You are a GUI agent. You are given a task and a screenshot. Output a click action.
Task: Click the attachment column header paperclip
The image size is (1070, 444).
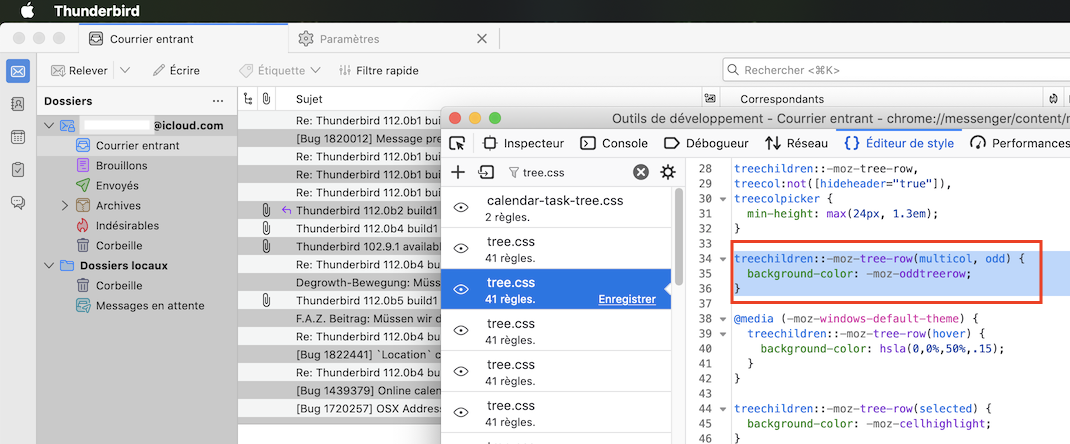266,99
